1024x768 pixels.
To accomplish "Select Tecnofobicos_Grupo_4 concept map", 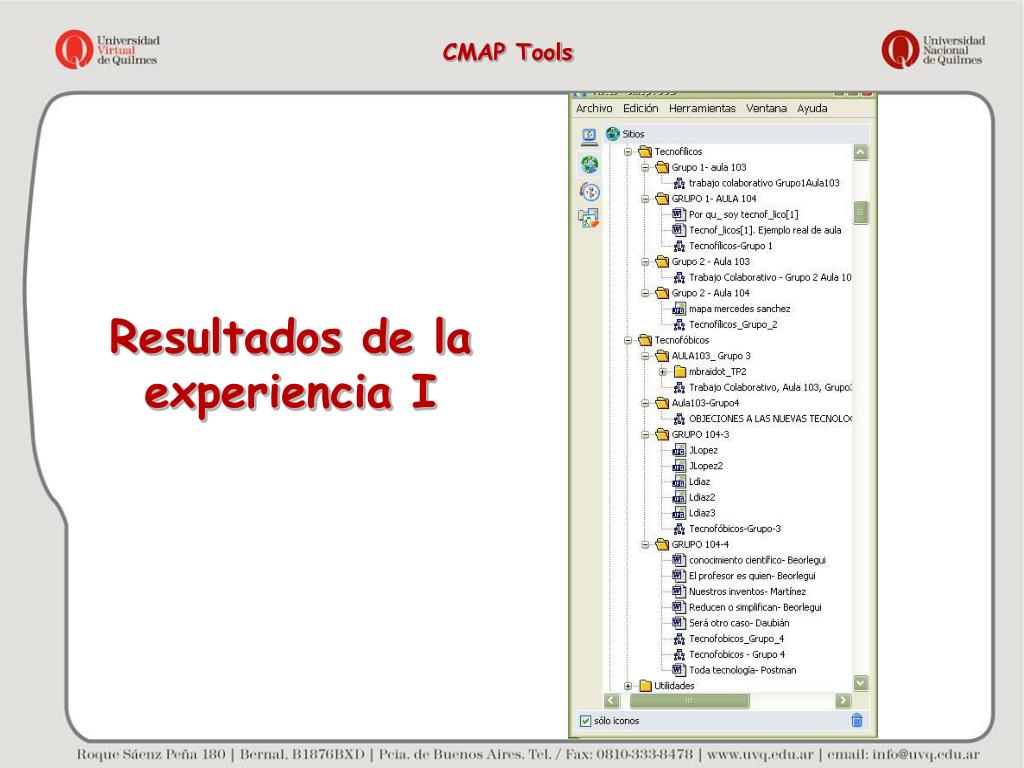I will (736, 639).
